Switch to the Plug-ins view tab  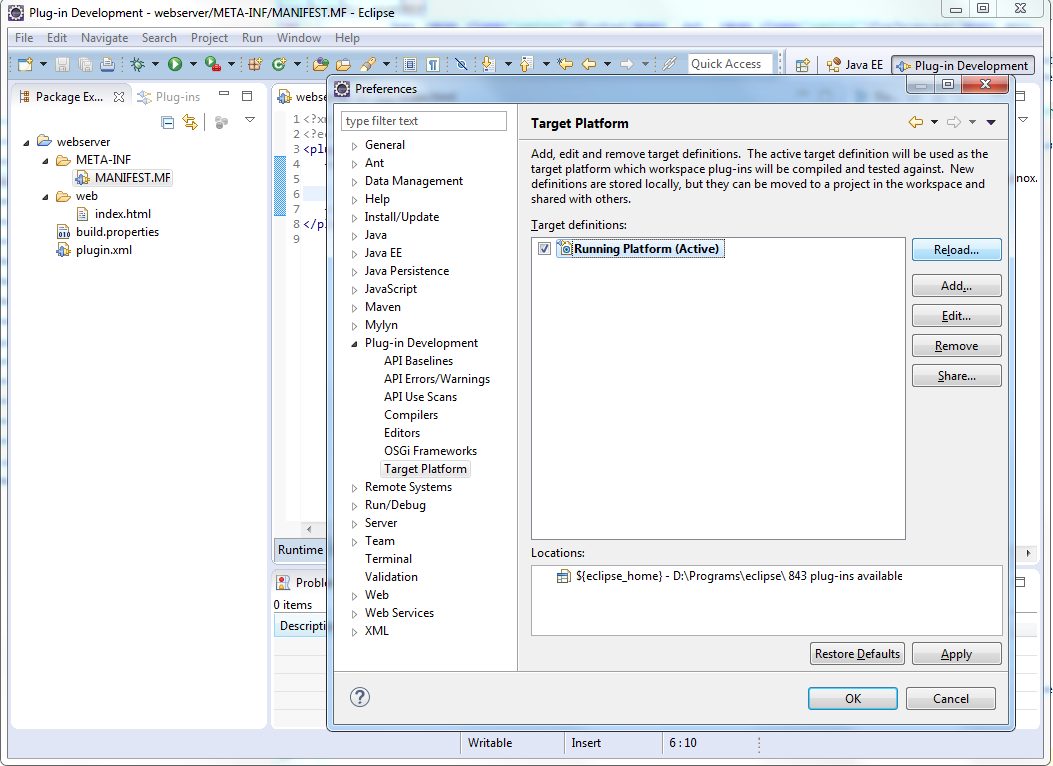(x=169, y=97)
